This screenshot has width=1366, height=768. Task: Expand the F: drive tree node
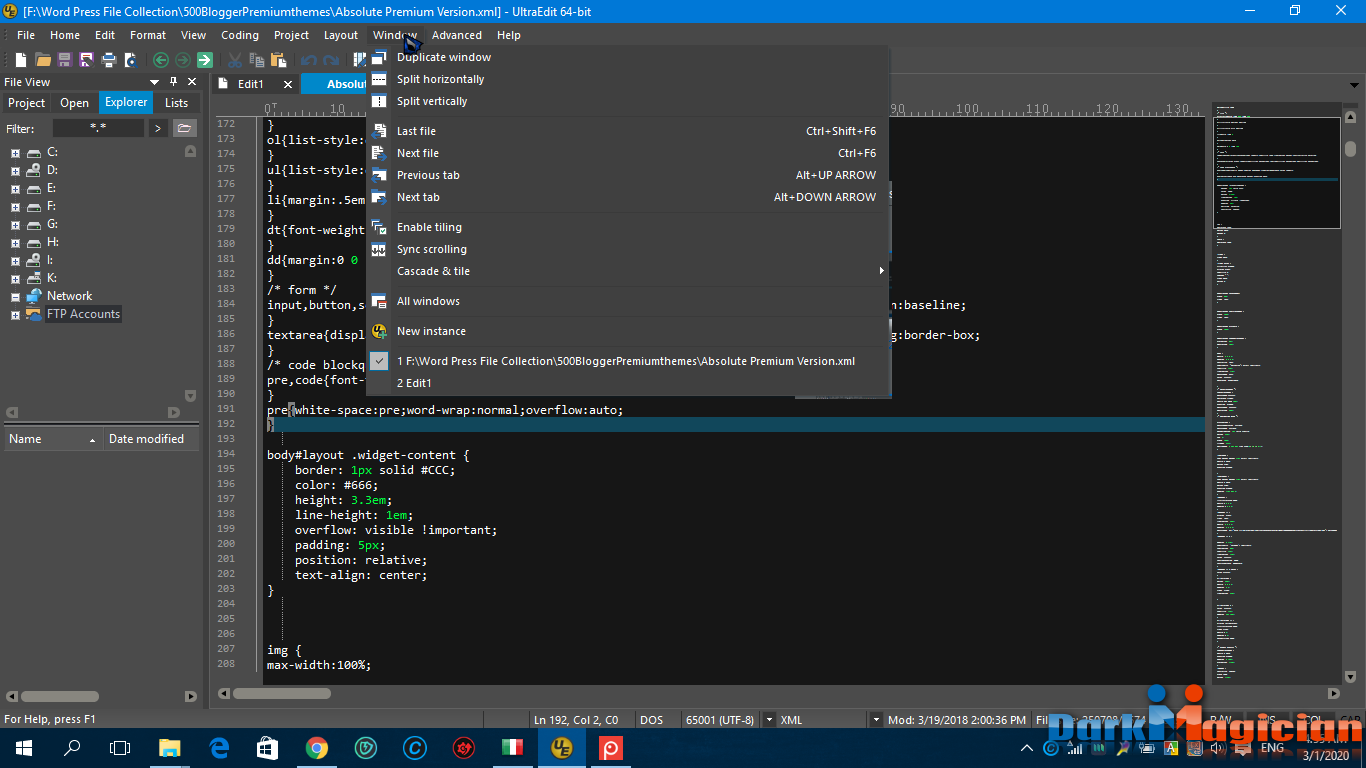tap(15, 207)
